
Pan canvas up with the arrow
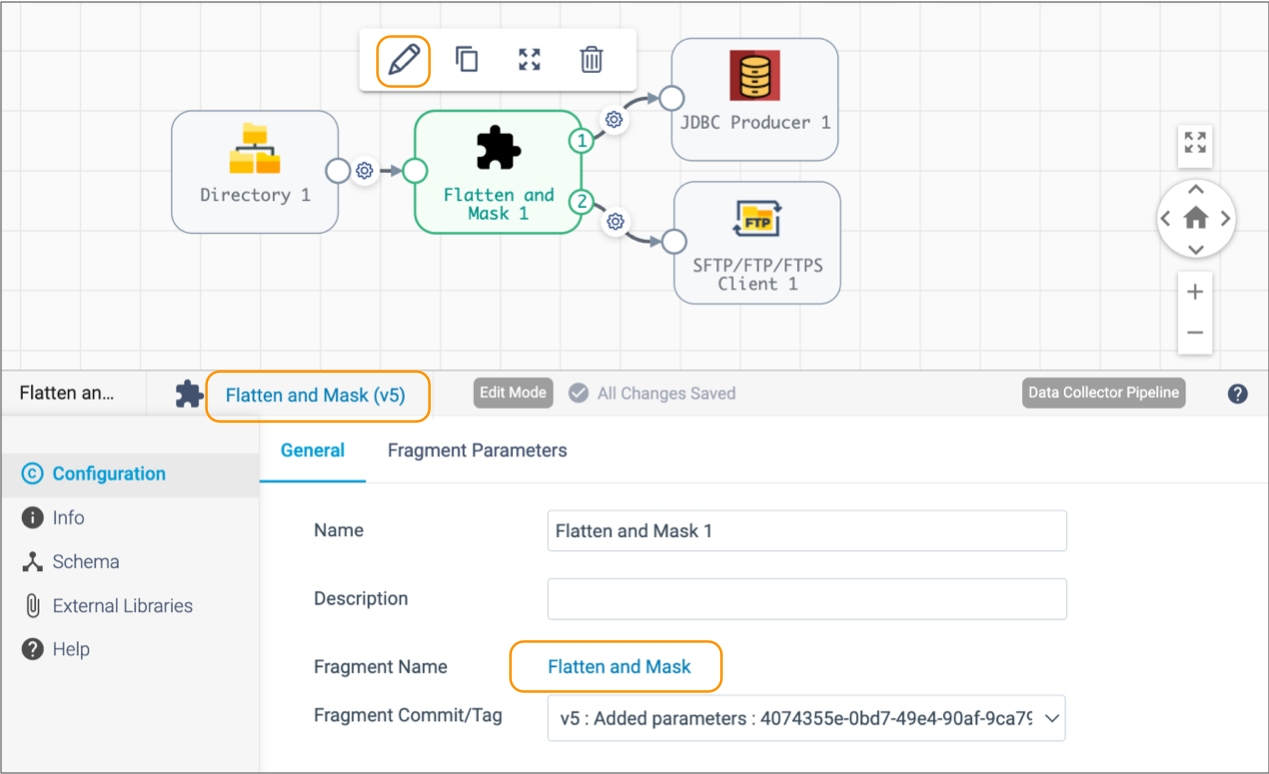tap(1196, 189)
